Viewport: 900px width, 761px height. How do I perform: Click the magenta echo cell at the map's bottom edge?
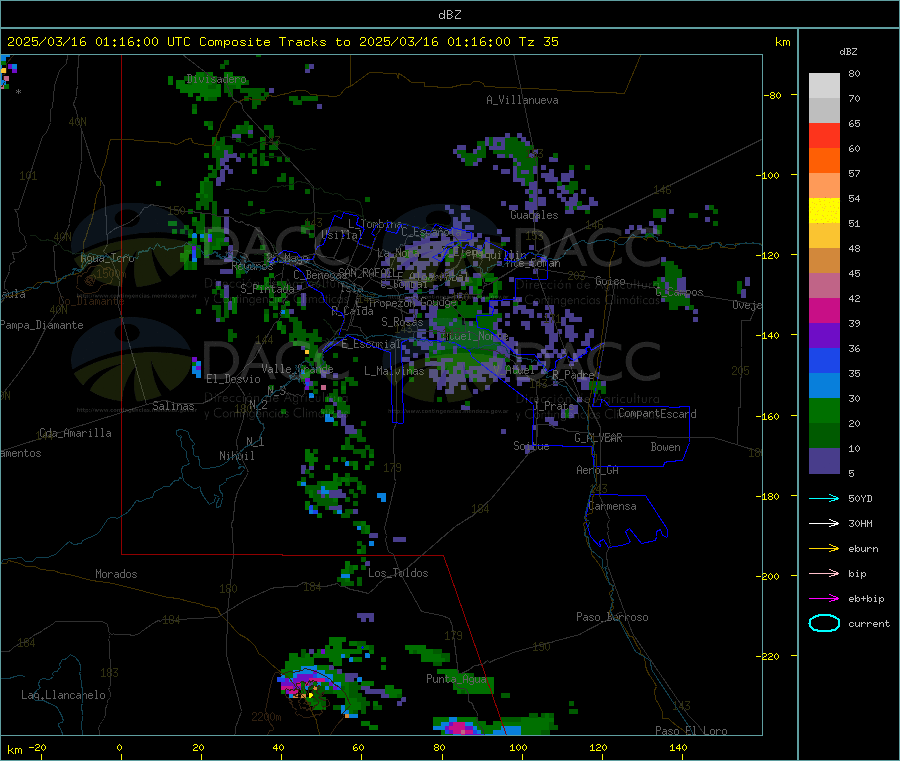(460, 727)
